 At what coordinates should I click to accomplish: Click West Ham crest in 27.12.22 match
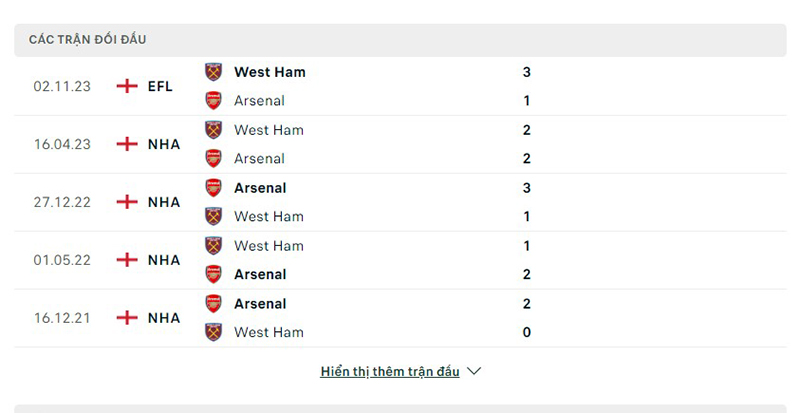(x=213, y=216)
